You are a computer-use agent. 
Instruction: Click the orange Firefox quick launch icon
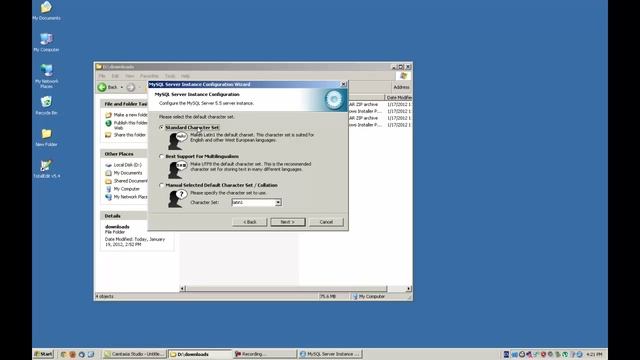(x=73, y=355)
